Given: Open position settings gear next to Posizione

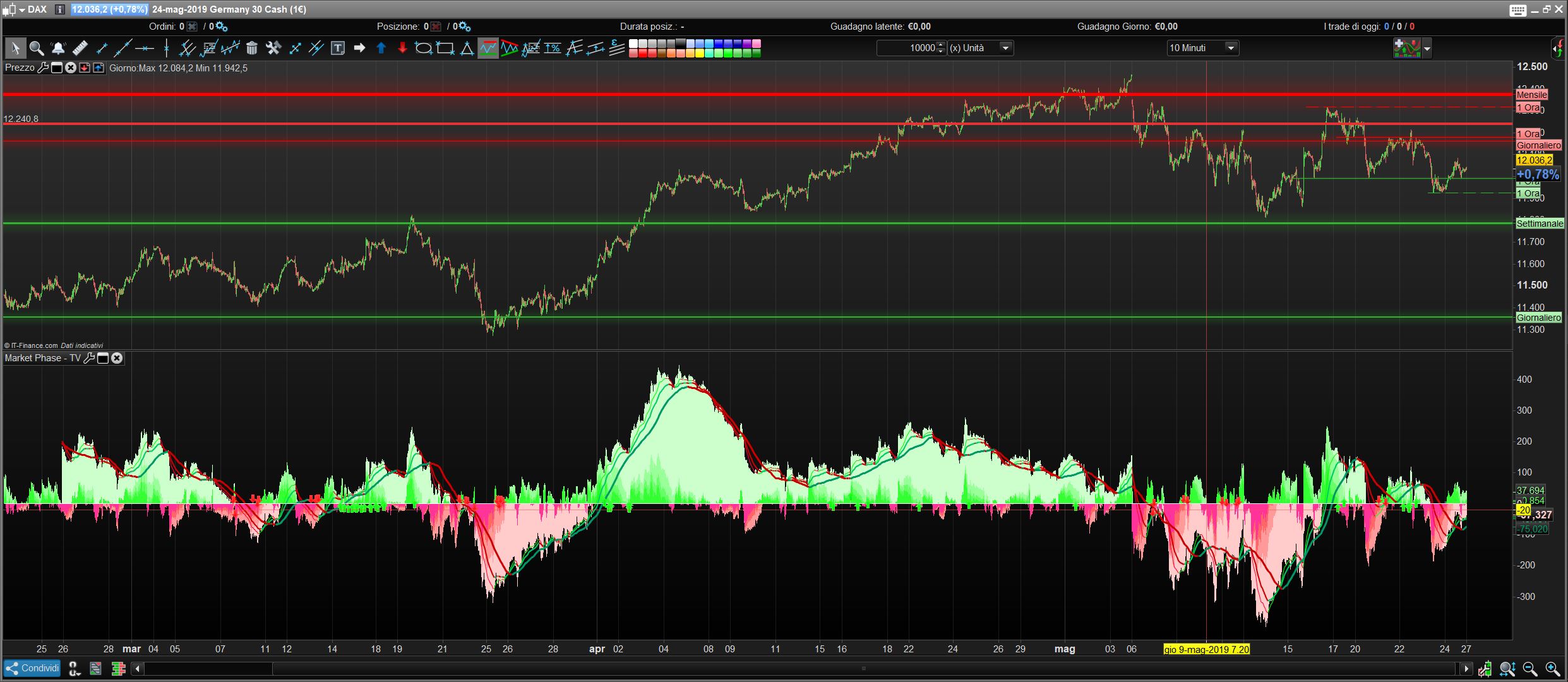Looking at the screenshot, I should coord(464,27).
